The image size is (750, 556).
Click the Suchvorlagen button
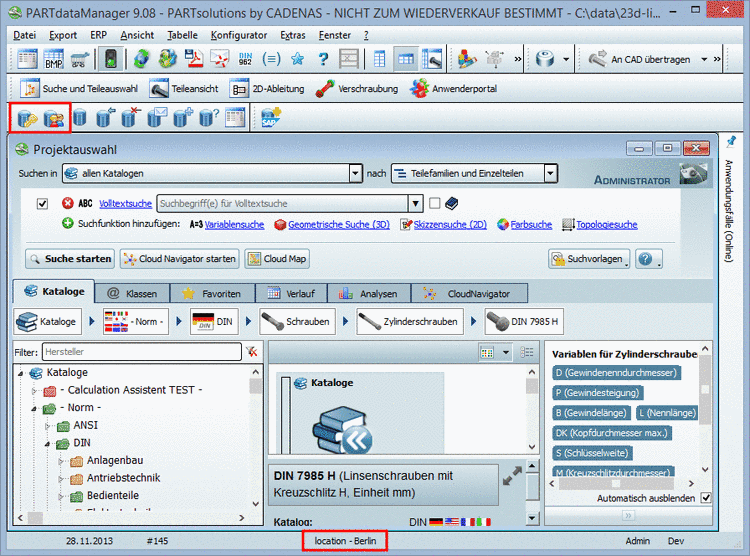[589, 259]
